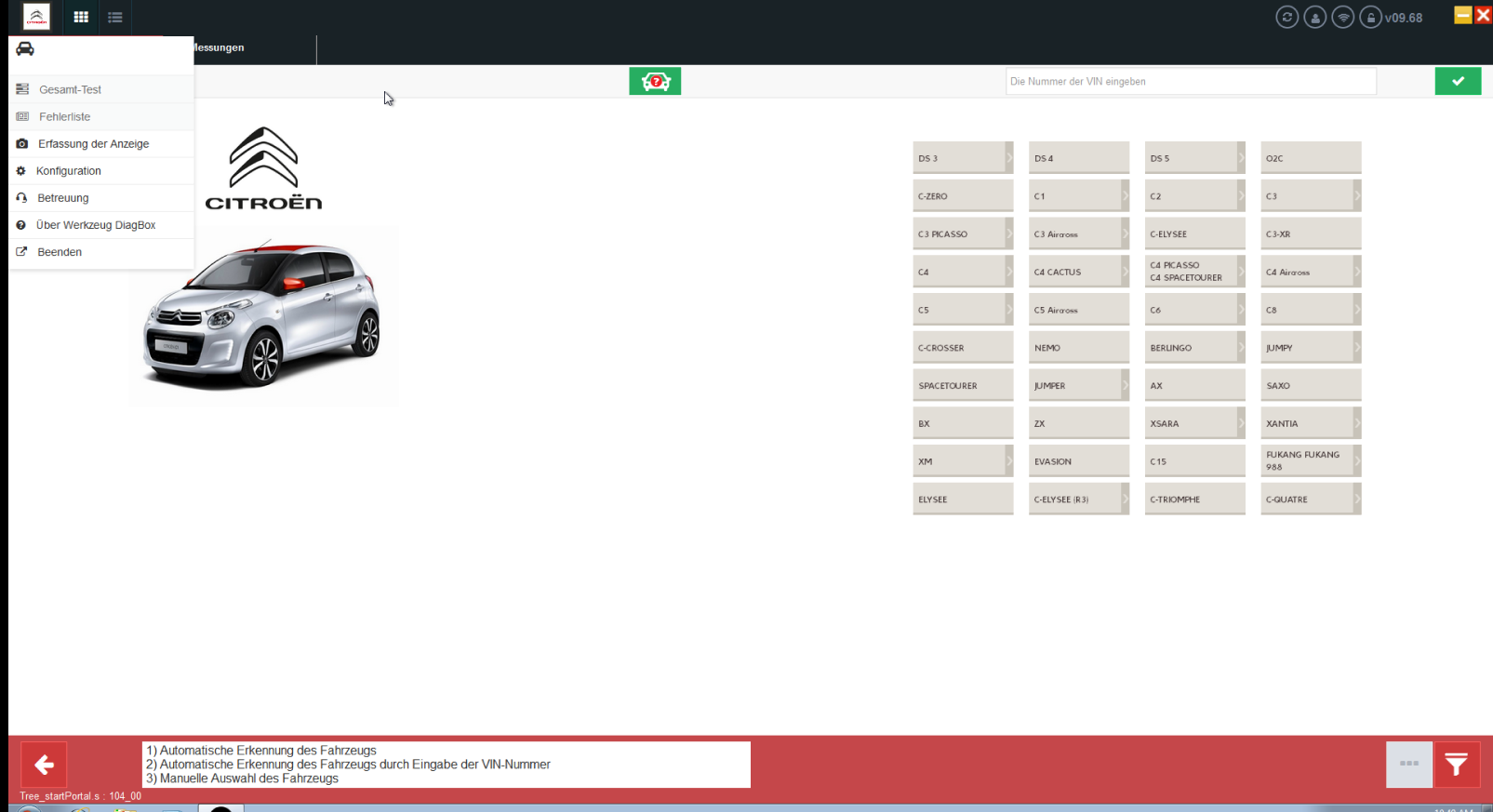Select Konfiguration from the menu
The height and width of the screenshot is (812, 1493).
click(x=69, y=171)
